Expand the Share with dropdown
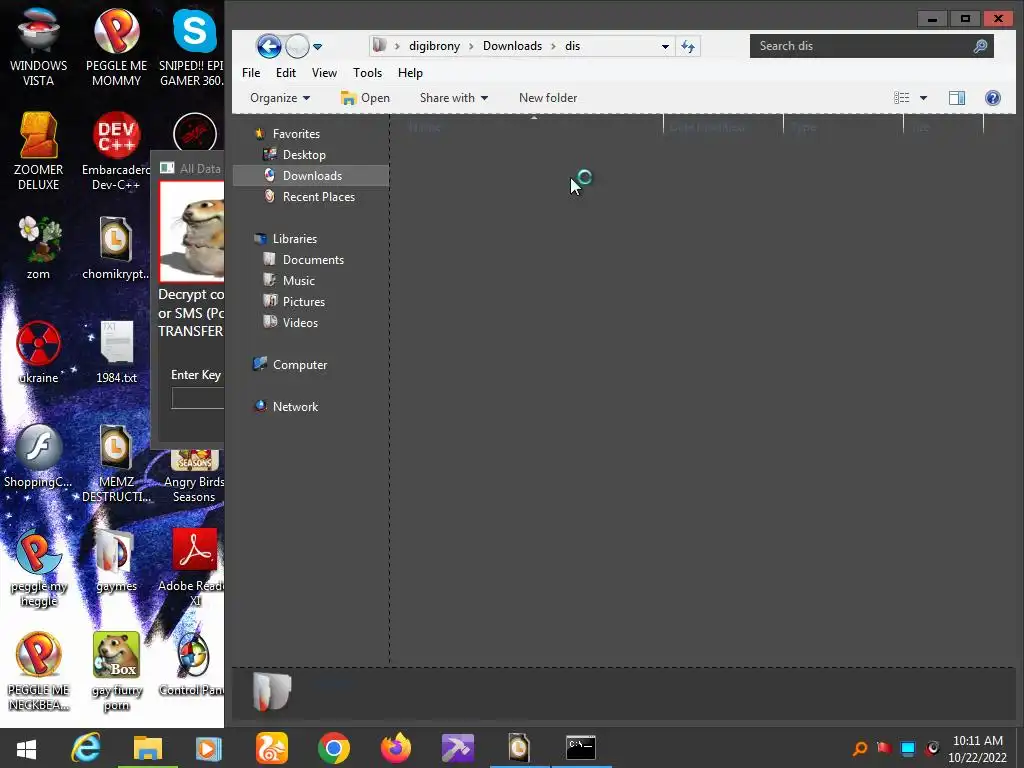The image size is (1024, 768). pyautogui.click(x=454, y=98)
